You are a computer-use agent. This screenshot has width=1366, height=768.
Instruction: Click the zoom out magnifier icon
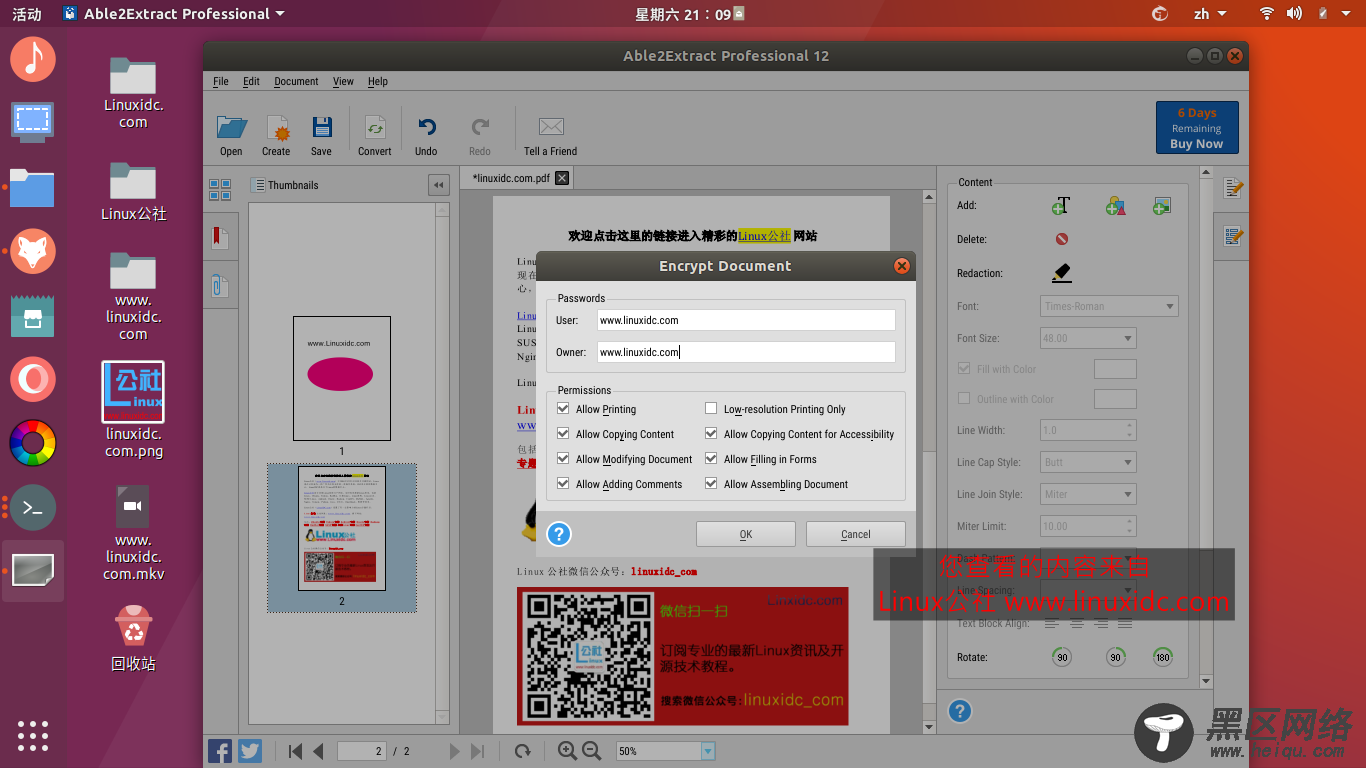(591, 751)
